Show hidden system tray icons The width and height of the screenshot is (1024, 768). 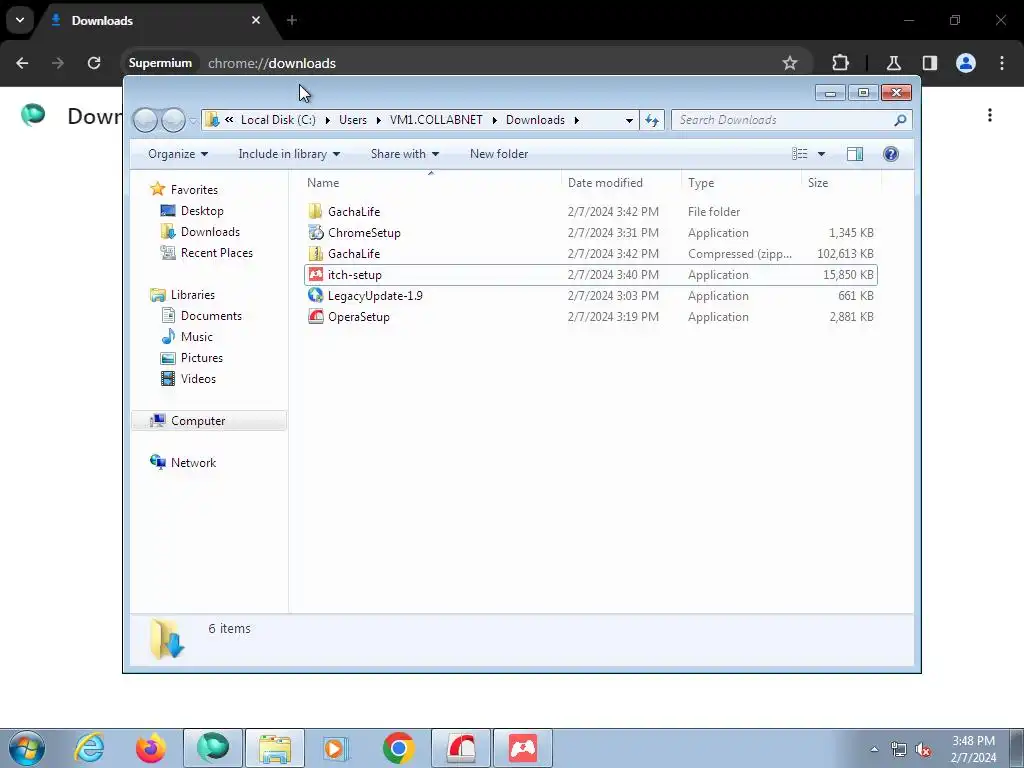tap(874, 749)
